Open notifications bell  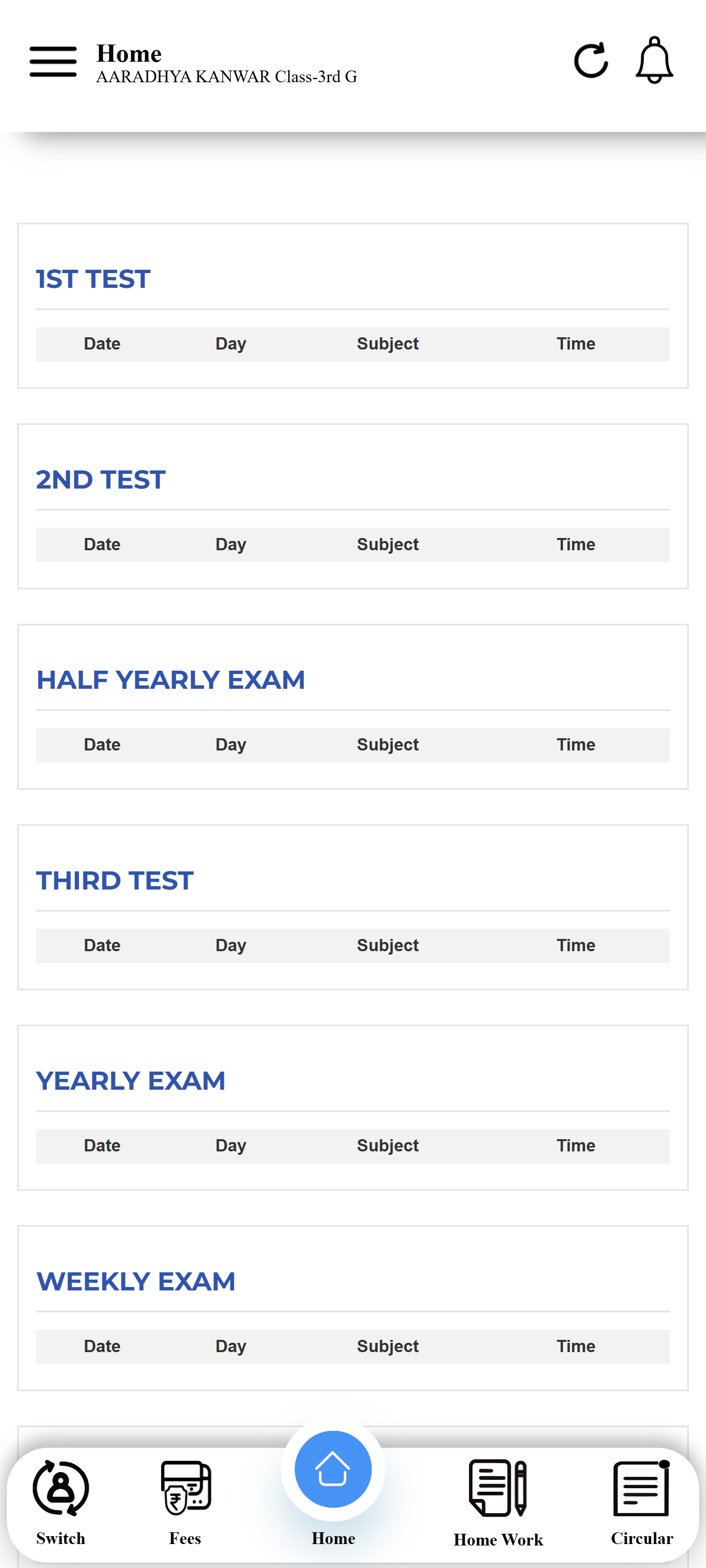654,60
